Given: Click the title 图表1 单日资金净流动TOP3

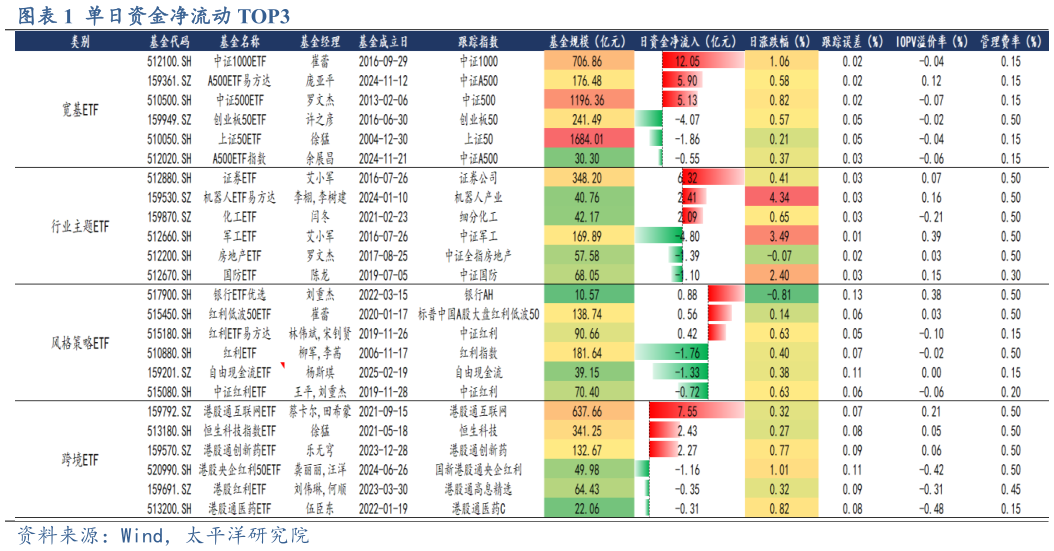Looking at the screenshot, I should pos(153,15).
